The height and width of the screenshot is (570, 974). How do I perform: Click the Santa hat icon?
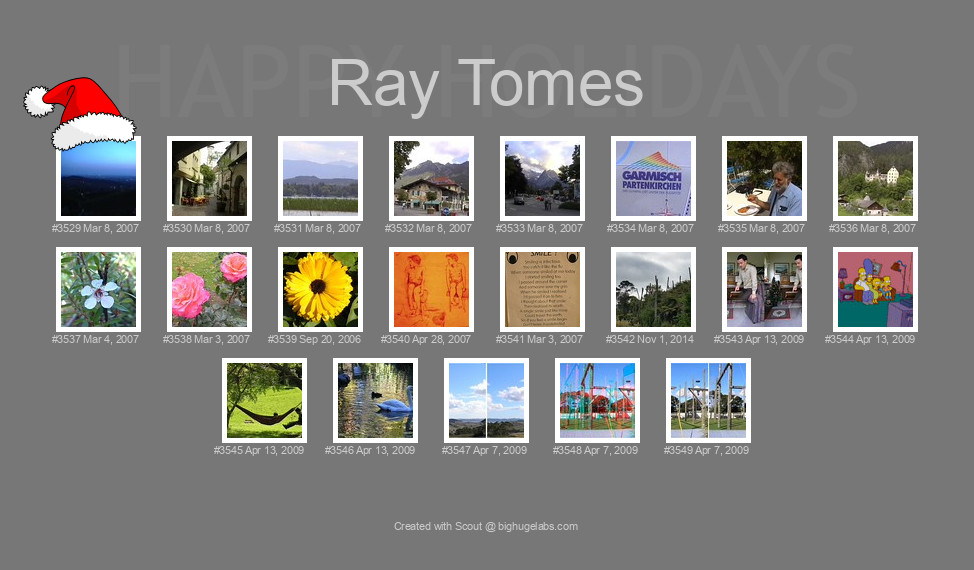coord(80,112)
